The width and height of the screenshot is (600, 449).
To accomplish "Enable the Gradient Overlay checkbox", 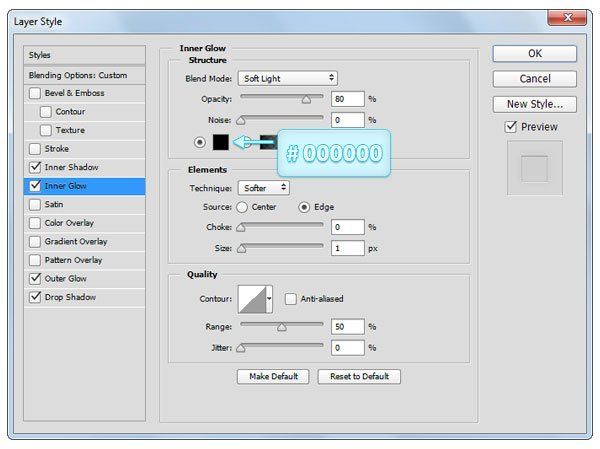I will coord(35,242).
